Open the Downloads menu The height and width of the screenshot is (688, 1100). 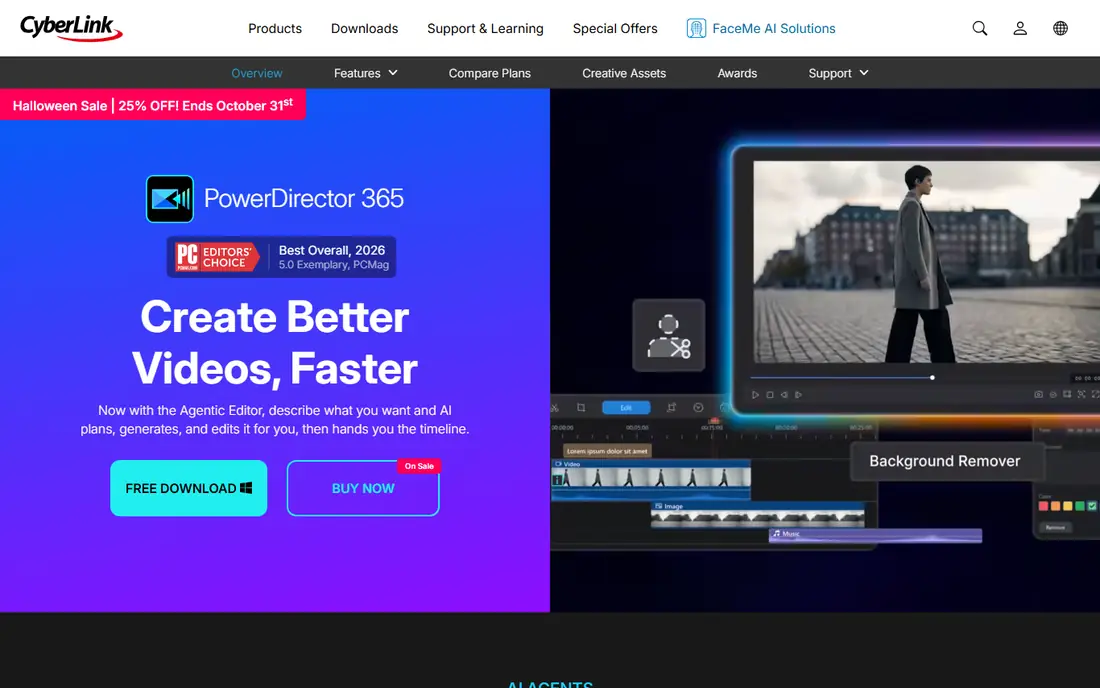(x=364, y=28)
